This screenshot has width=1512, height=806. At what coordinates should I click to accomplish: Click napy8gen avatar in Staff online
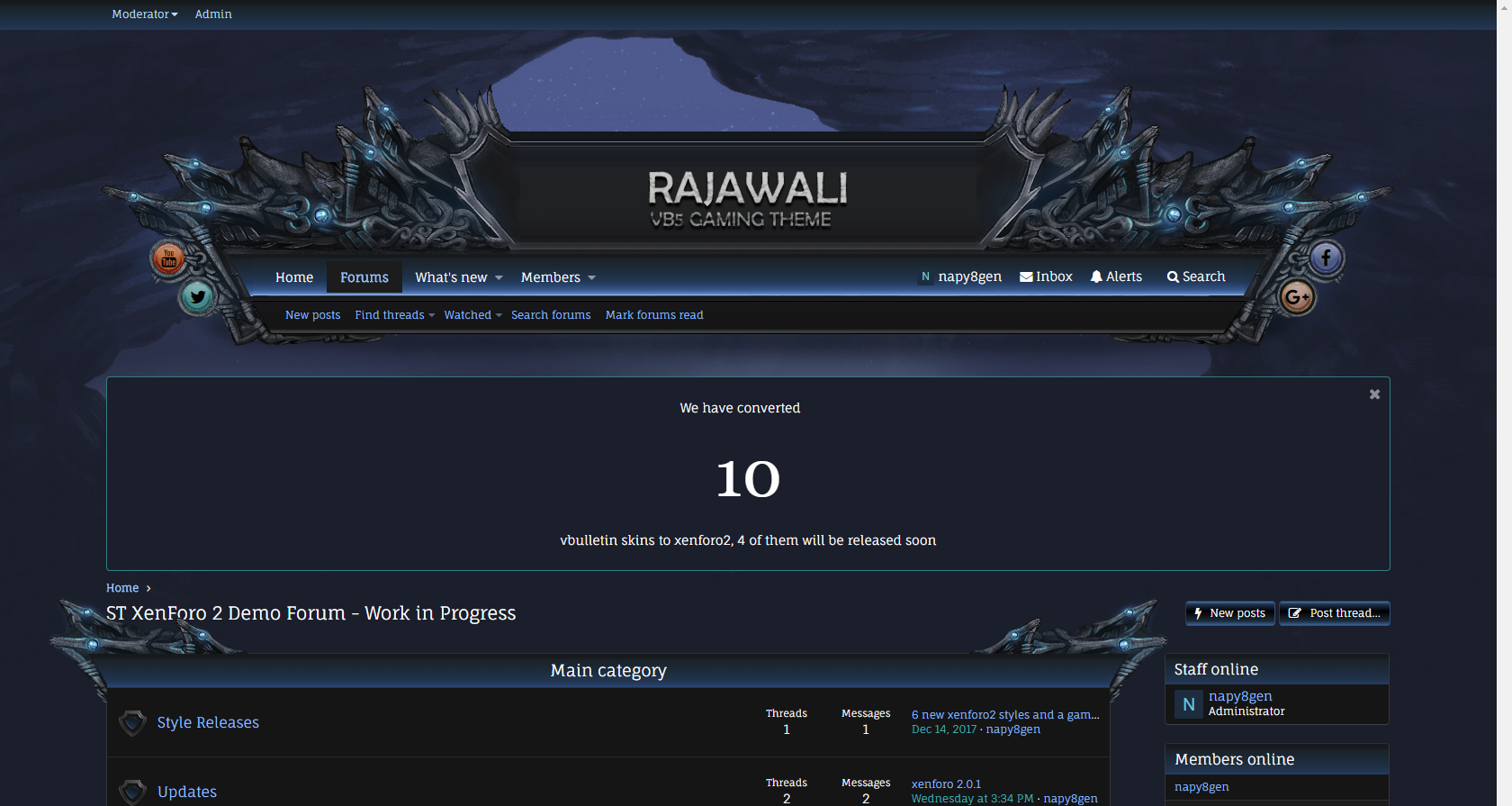tap(1188, 704)
